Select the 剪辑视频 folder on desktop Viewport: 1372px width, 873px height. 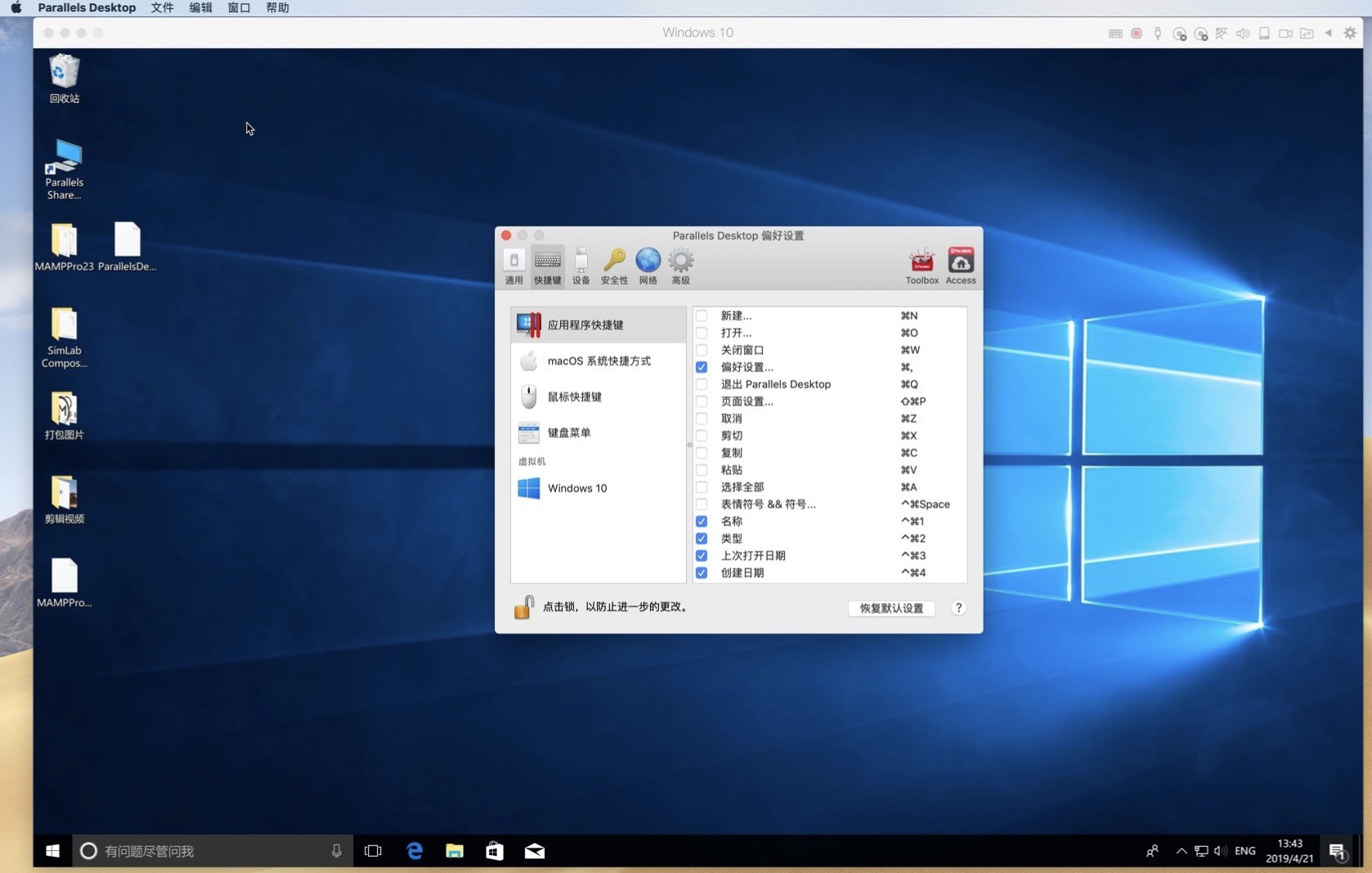click(64, 500)
